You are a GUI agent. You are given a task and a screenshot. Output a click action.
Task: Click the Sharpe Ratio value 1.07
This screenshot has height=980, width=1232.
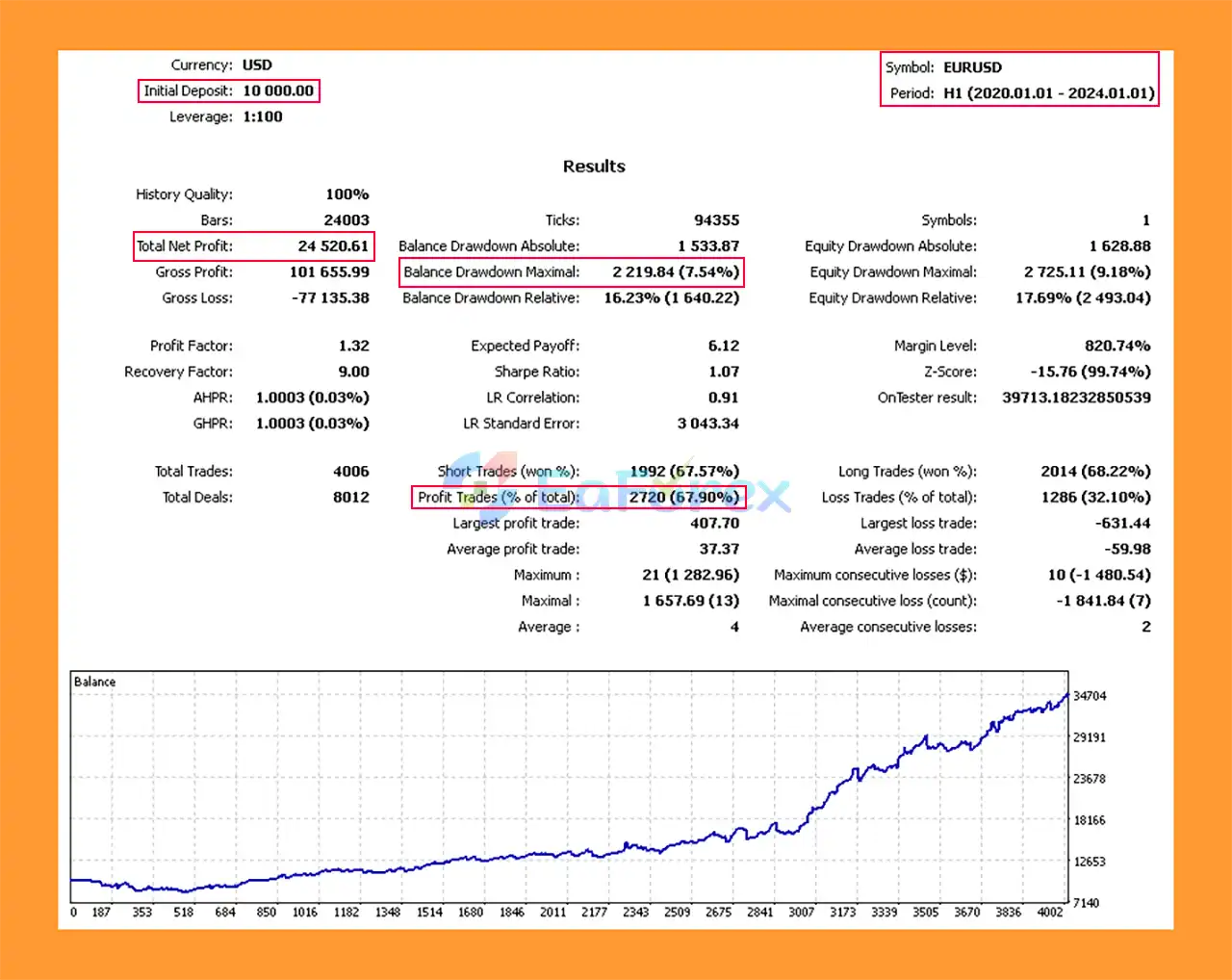(x=724, y=371)
